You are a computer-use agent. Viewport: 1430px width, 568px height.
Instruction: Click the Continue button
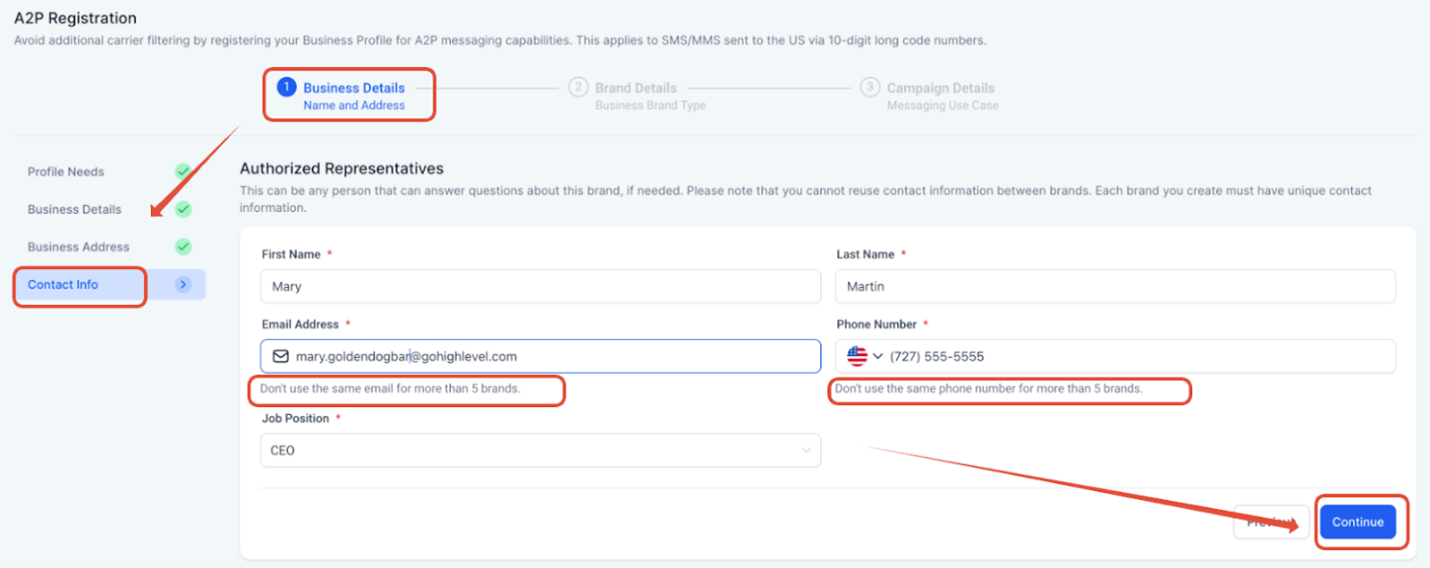tap(1357, 522)
